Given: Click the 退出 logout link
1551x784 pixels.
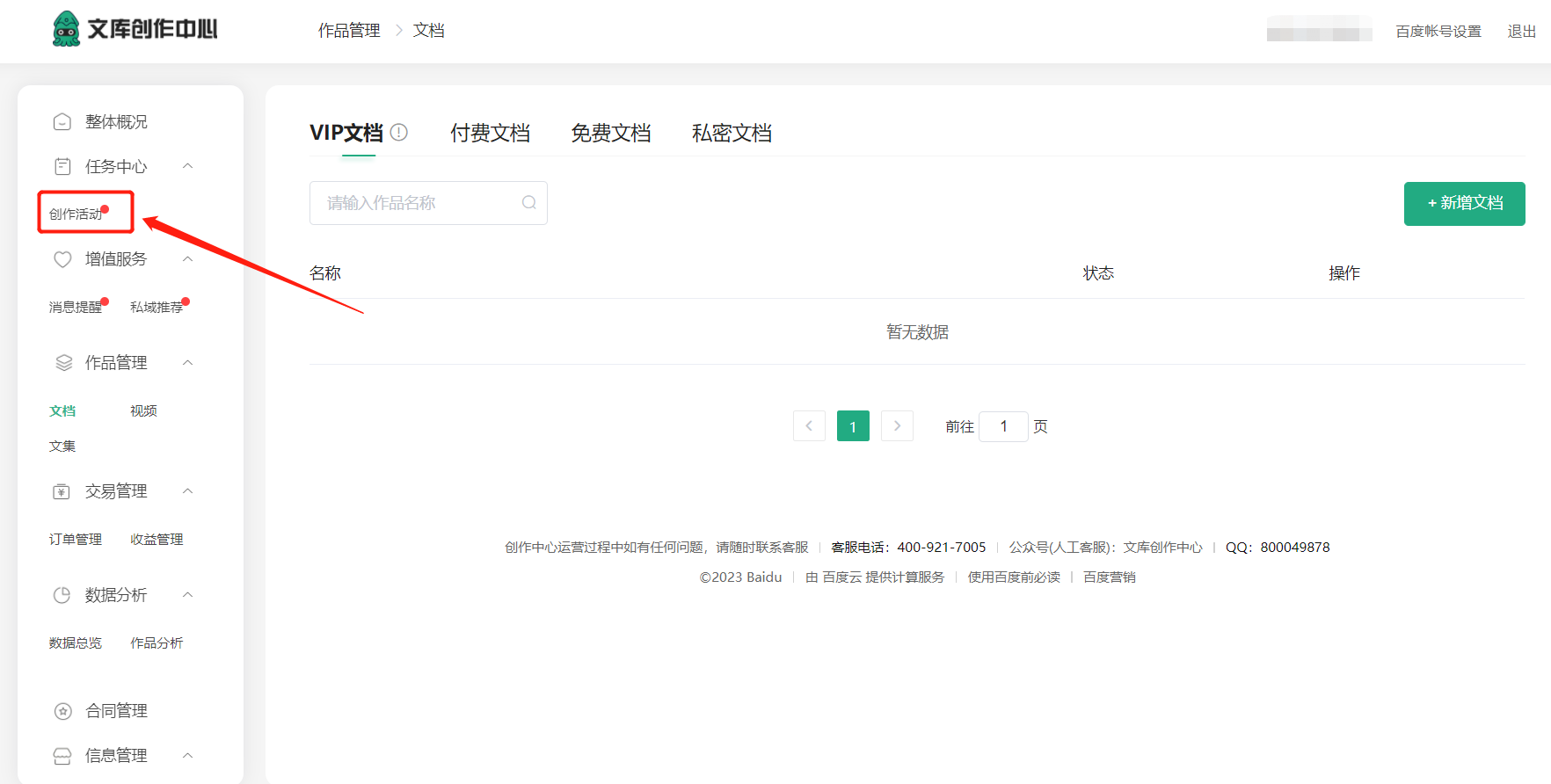Looking at the screenshot, I should coord(1522,32).
